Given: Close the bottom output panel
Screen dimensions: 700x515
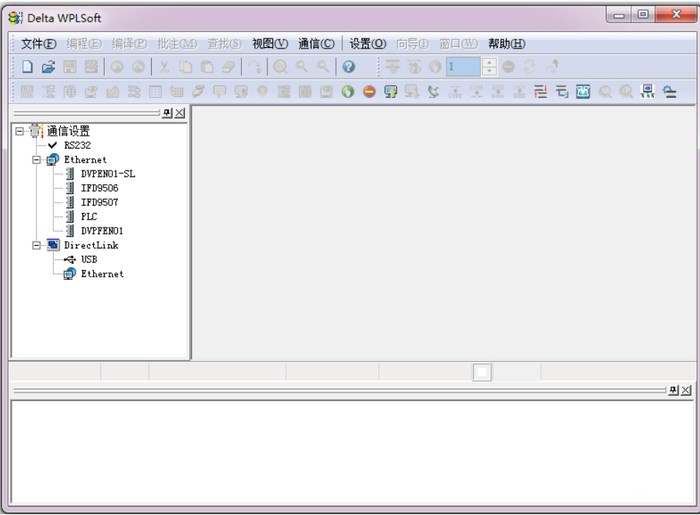Looking at the screenshot, I should [686, 390].
